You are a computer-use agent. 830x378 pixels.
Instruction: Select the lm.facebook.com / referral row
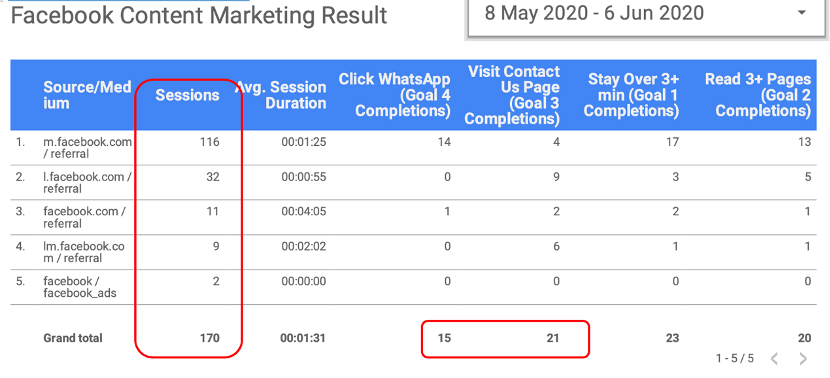pos(413,253)
